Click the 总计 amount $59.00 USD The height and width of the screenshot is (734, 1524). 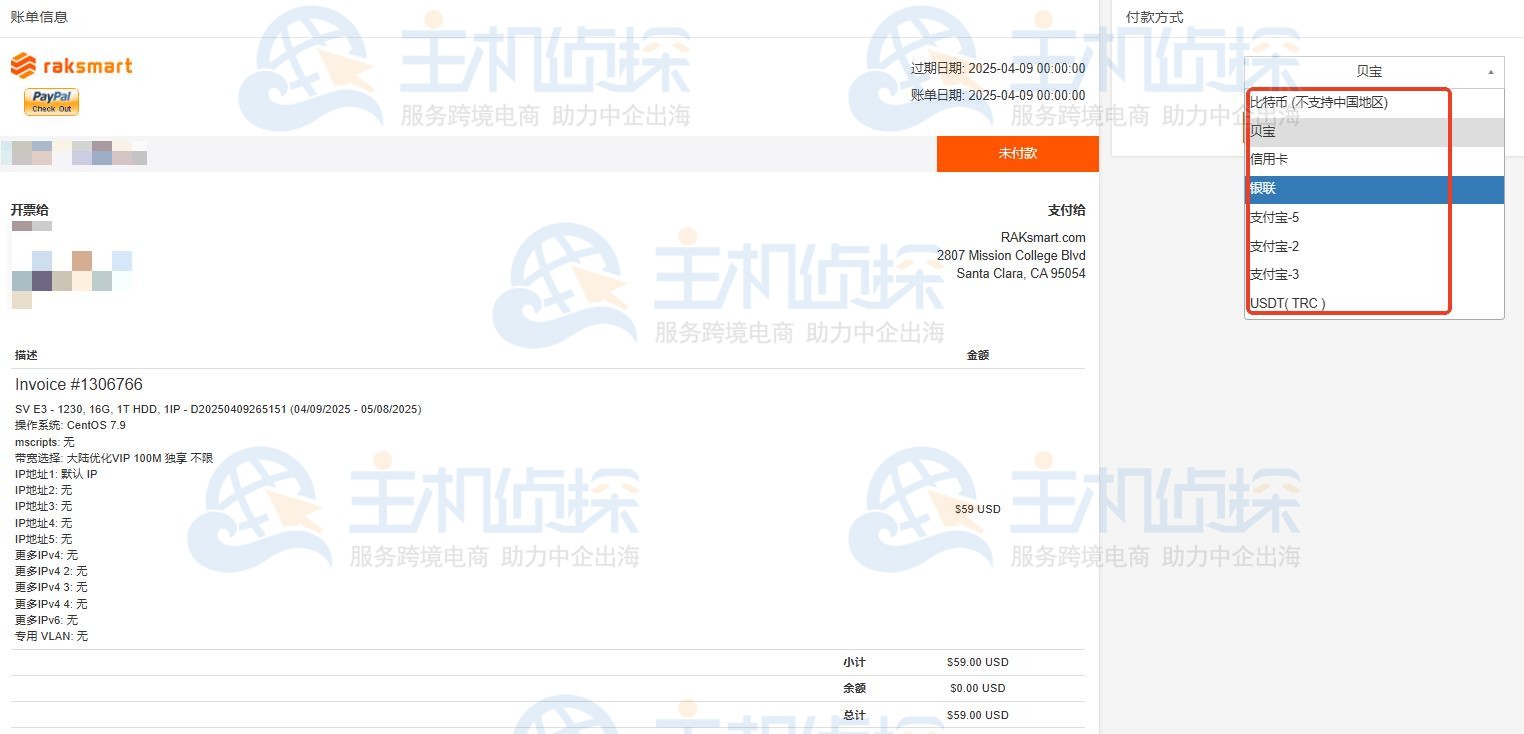pyautogui.click(x=977, y=714)
